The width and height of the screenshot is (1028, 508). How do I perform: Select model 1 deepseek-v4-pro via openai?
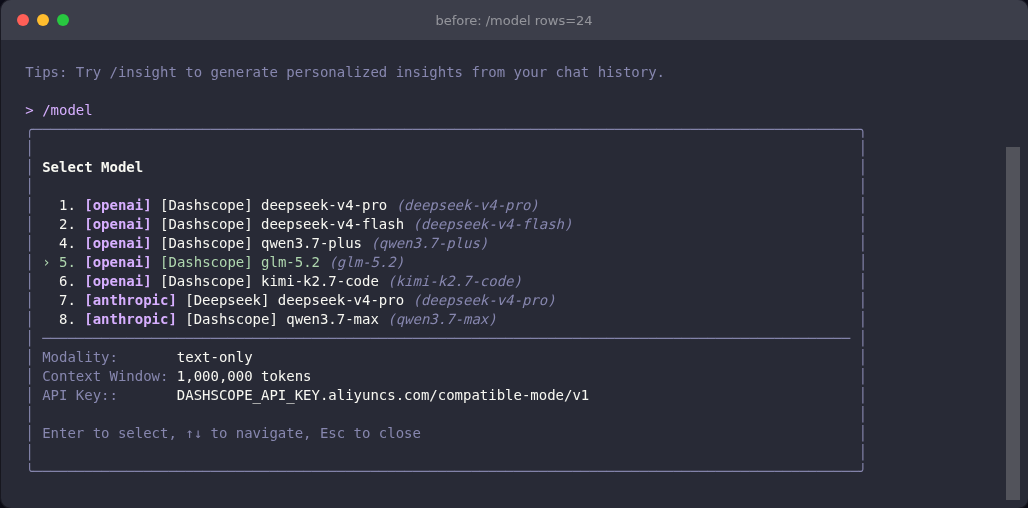(x=299, y=205)
